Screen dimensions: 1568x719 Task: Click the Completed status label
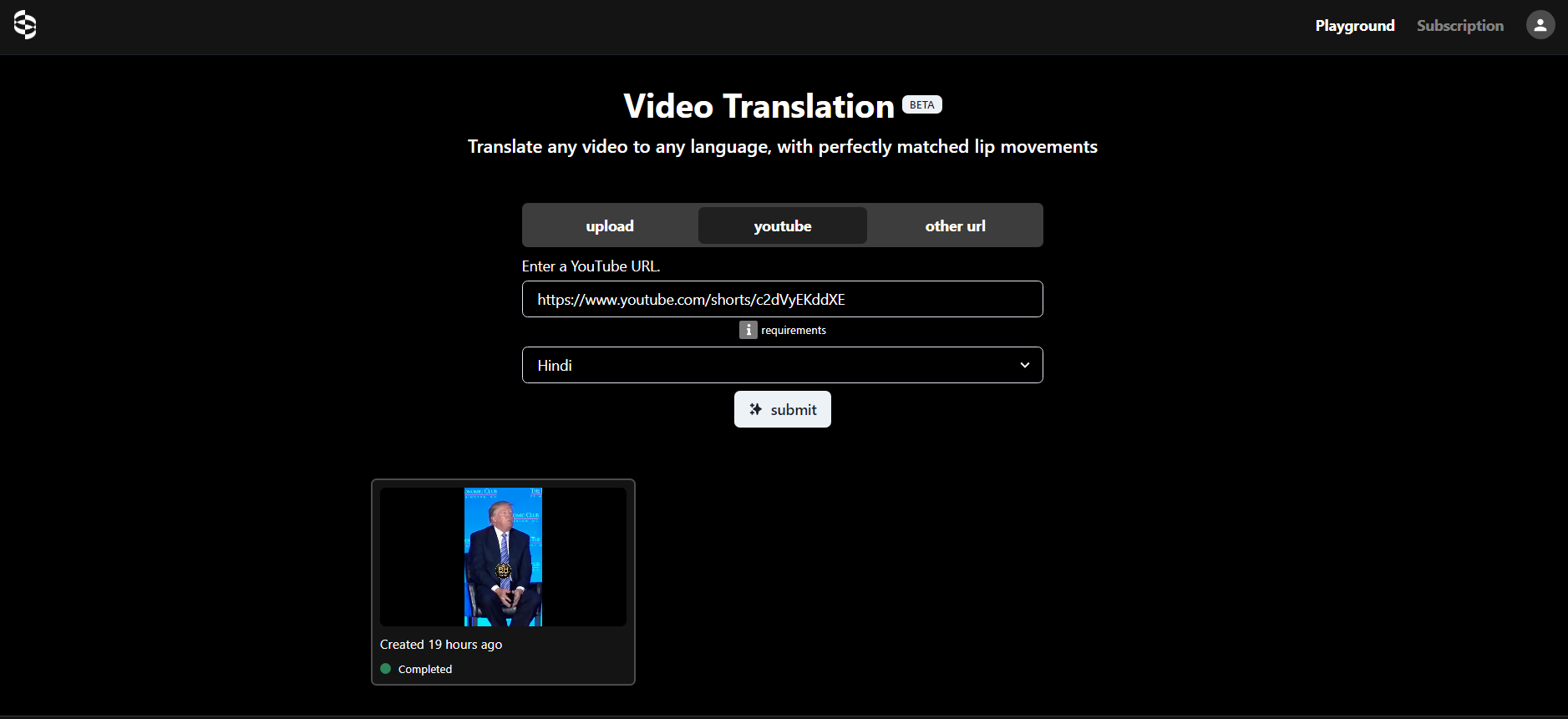(x=425, y=670)
